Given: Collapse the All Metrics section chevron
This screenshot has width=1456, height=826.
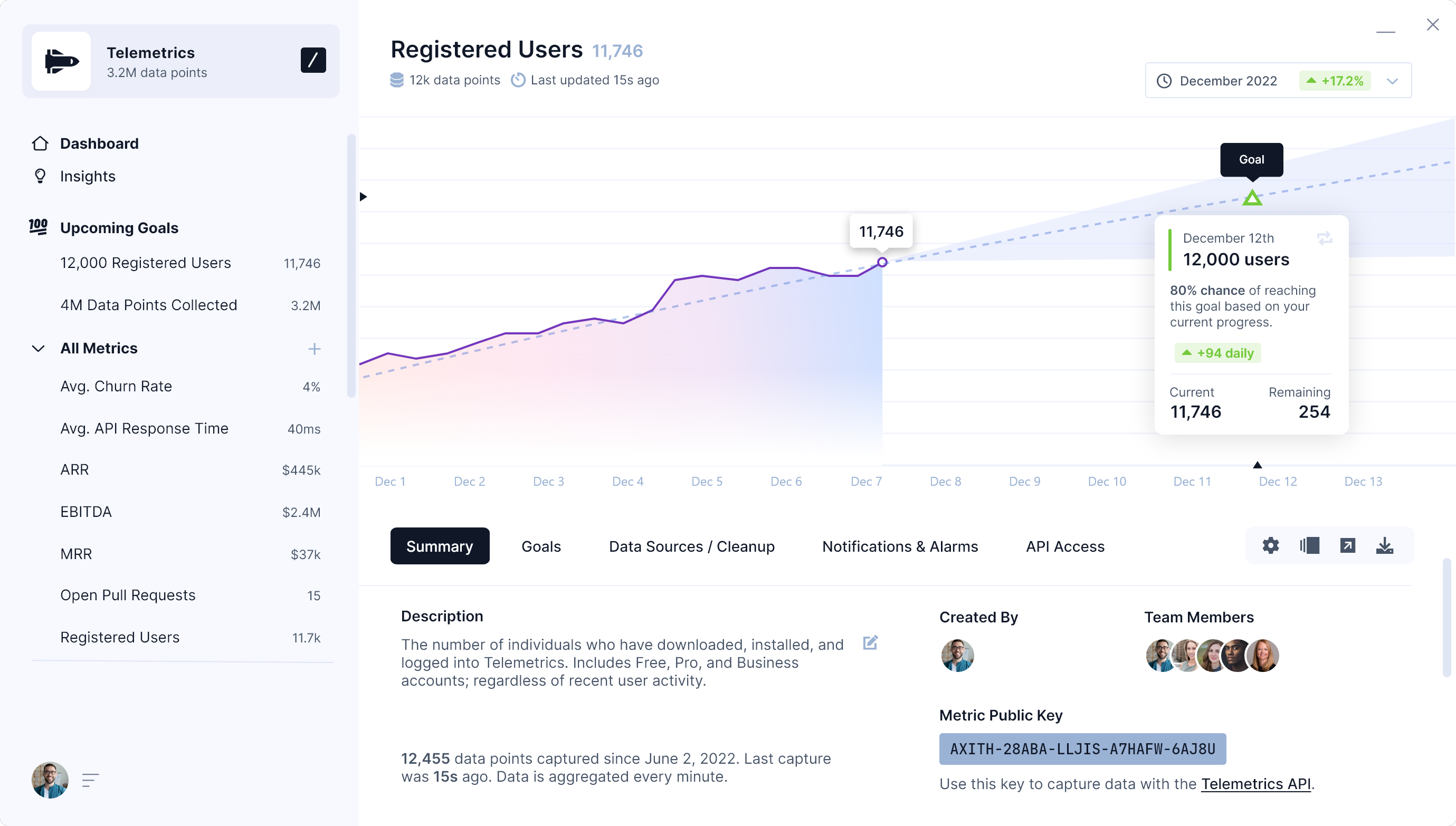Looking at the screenshot, I should click(38, 348).
